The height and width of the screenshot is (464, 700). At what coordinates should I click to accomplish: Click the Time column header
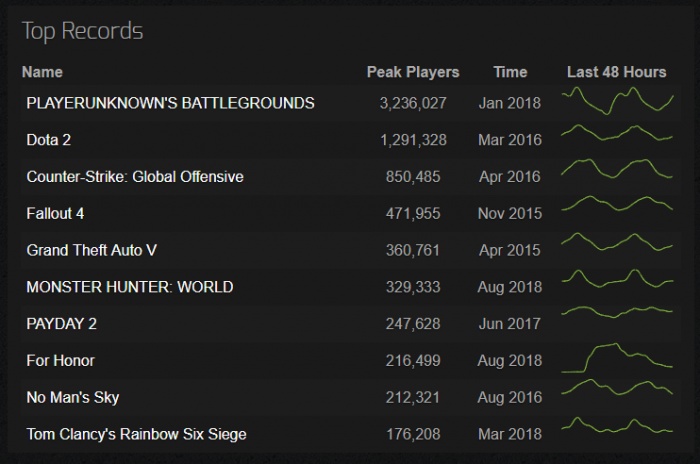pyautogui.click(x=510, y=72)
